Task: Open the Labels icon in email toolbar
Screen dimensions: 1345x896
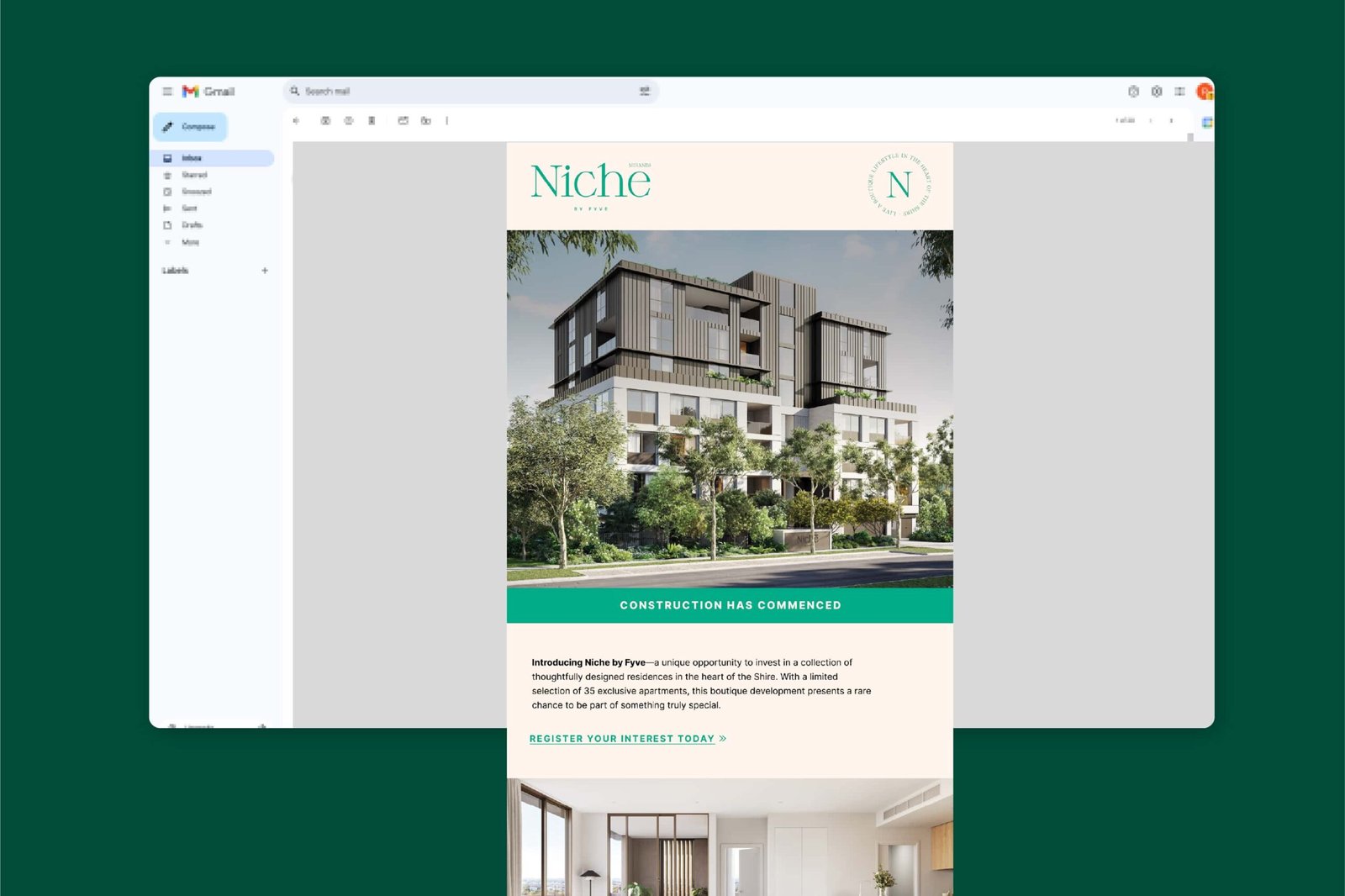Action: pyautogui.click(x=426, y=121)
